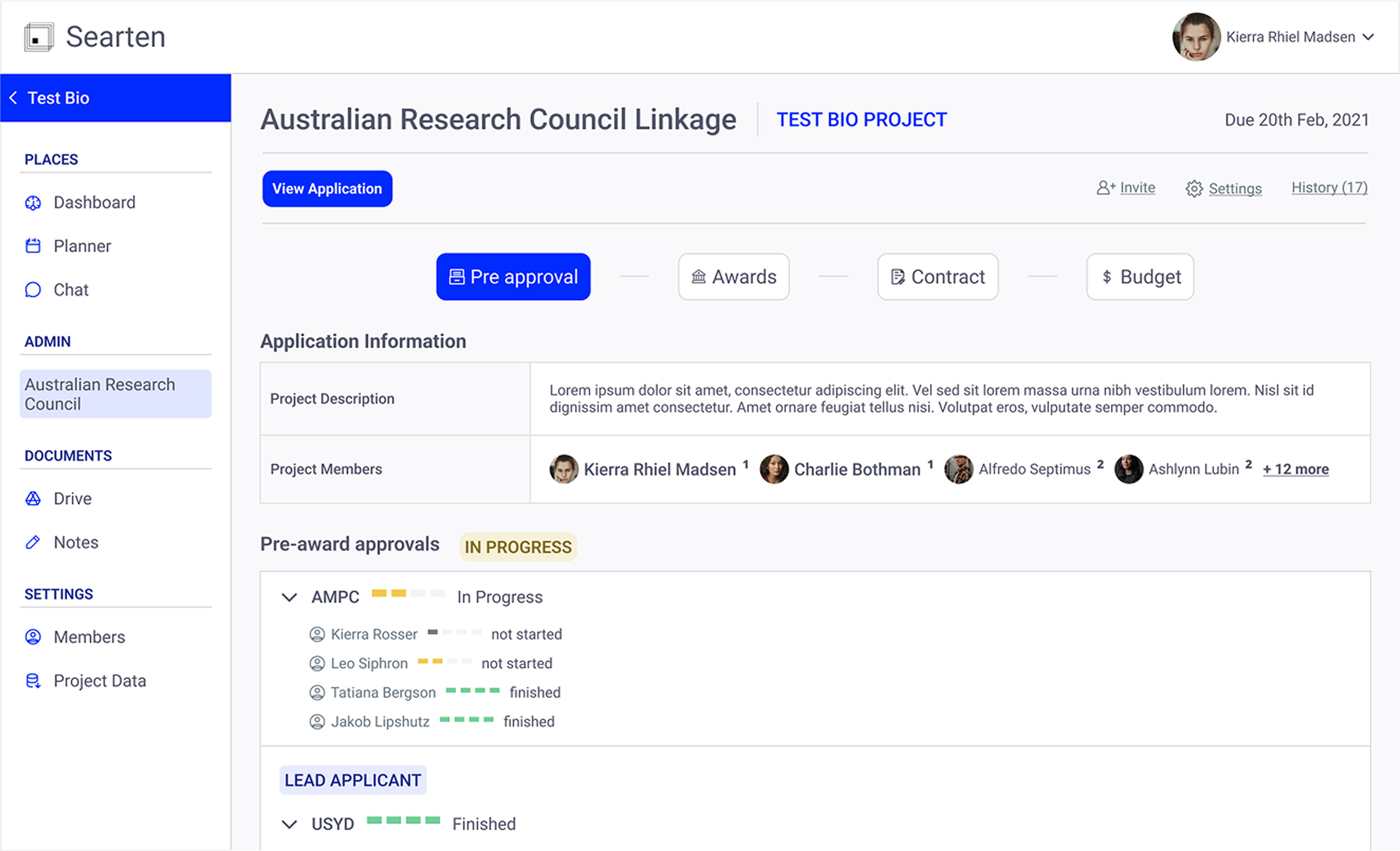The height and width of the screenshot is (851, 1400).
Task: Collapse the AMPC approvals section
Action: [290, 598]
